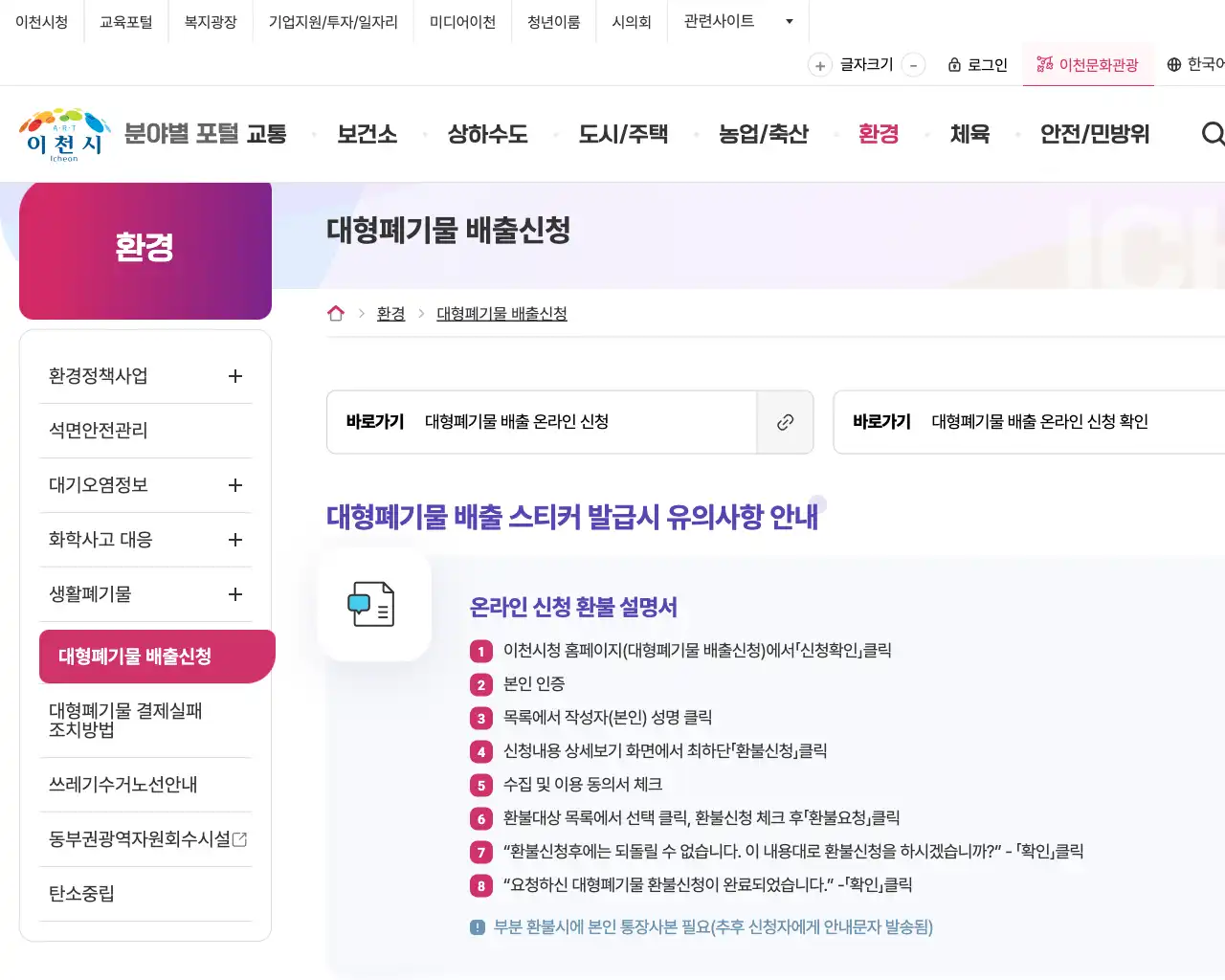Open the 교통 main menu
Screen dimensions: 1225x980
click(266, 134)
